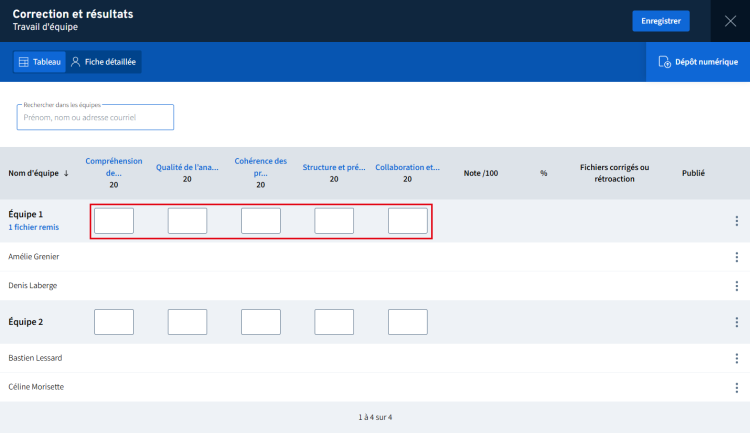
Task: Click the Qualité de l'ana... criterion header
Action: tap(187, 167)
